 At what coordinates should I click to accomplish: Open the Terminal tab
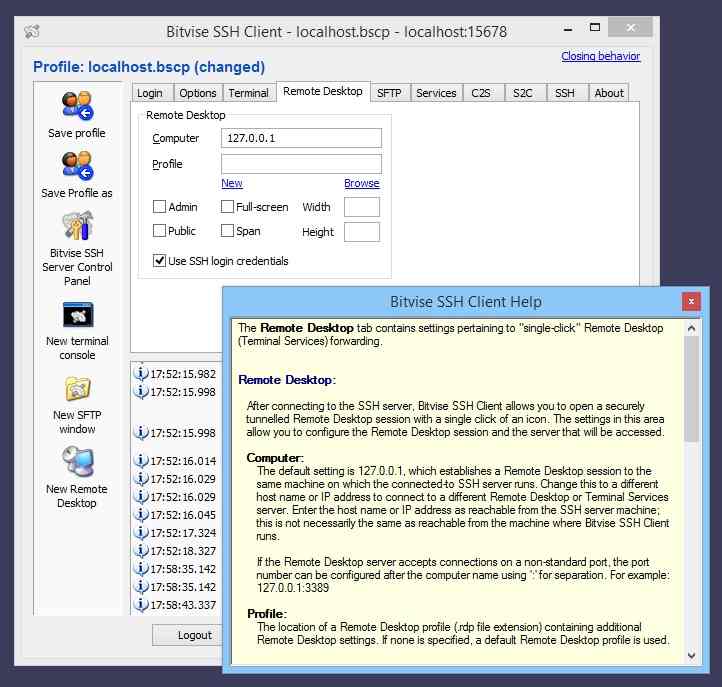pyautogui.click(x=248, y=93)
